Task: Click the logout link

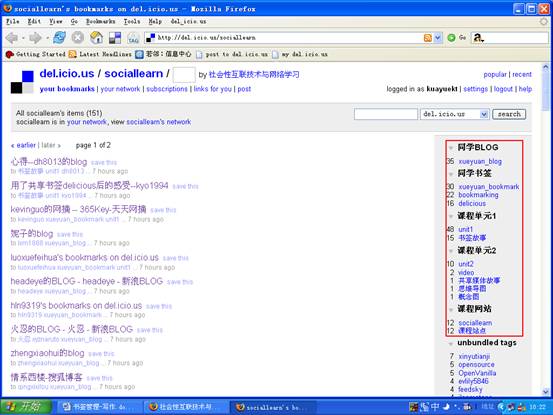Action: [x=503, y=89]
